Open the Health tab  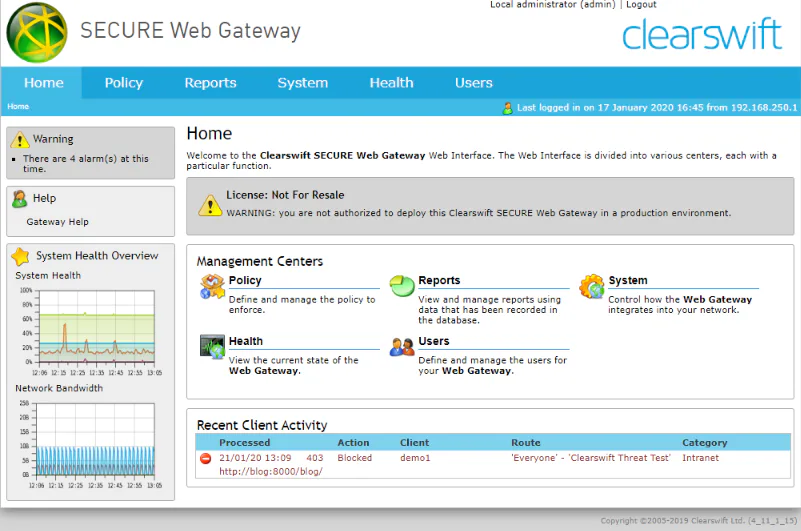coord(391,83)
